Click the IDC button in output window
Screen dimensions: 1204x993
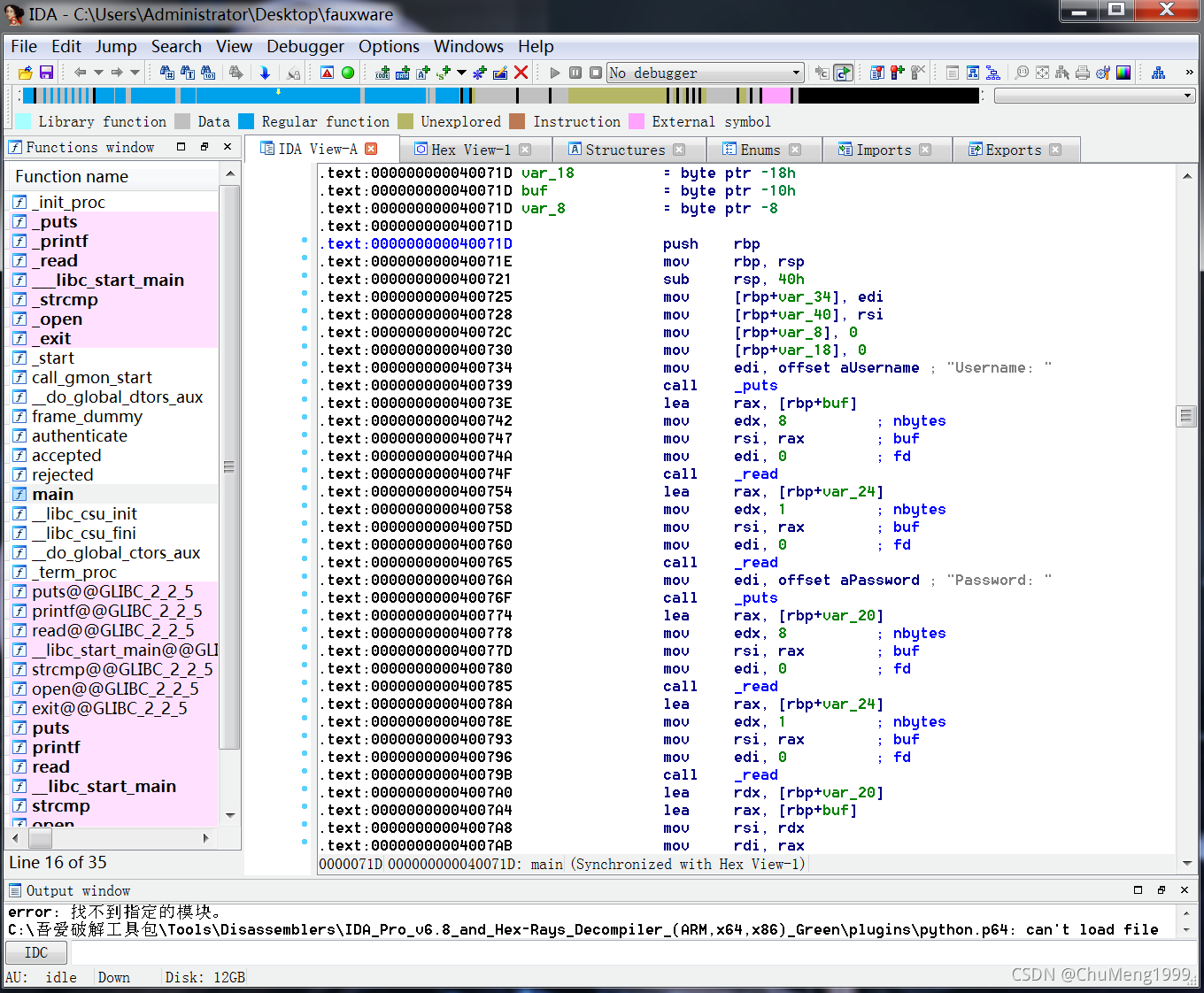(x=36, y=952)
